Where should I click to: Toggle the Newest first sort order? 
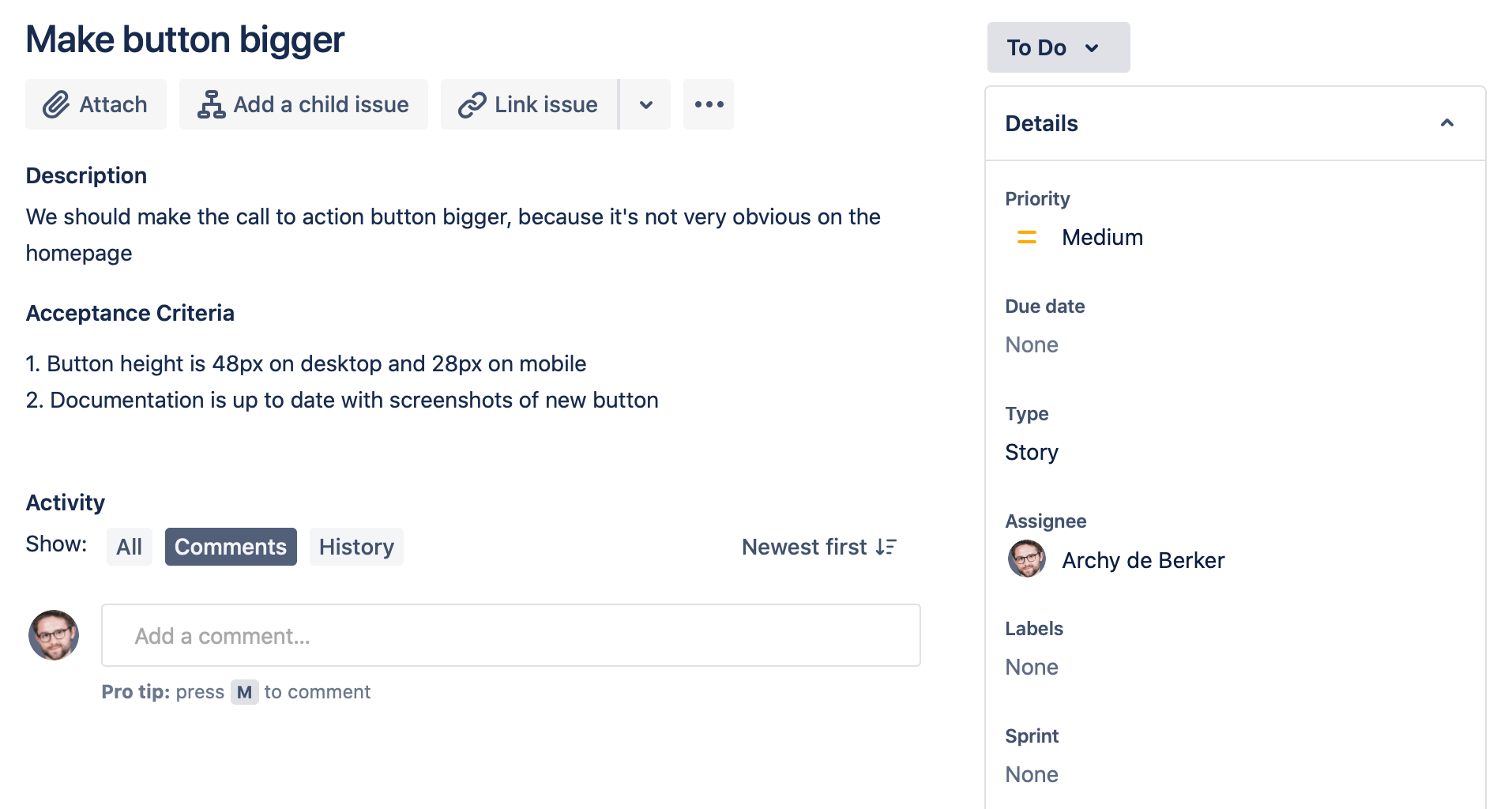tap(818, 547)
